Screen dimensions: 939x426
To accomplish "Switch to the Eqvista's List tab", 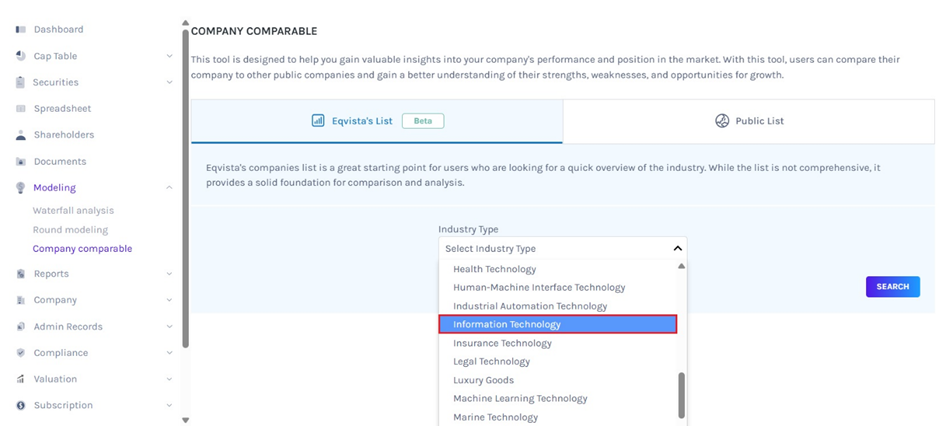I will (377, 121).
